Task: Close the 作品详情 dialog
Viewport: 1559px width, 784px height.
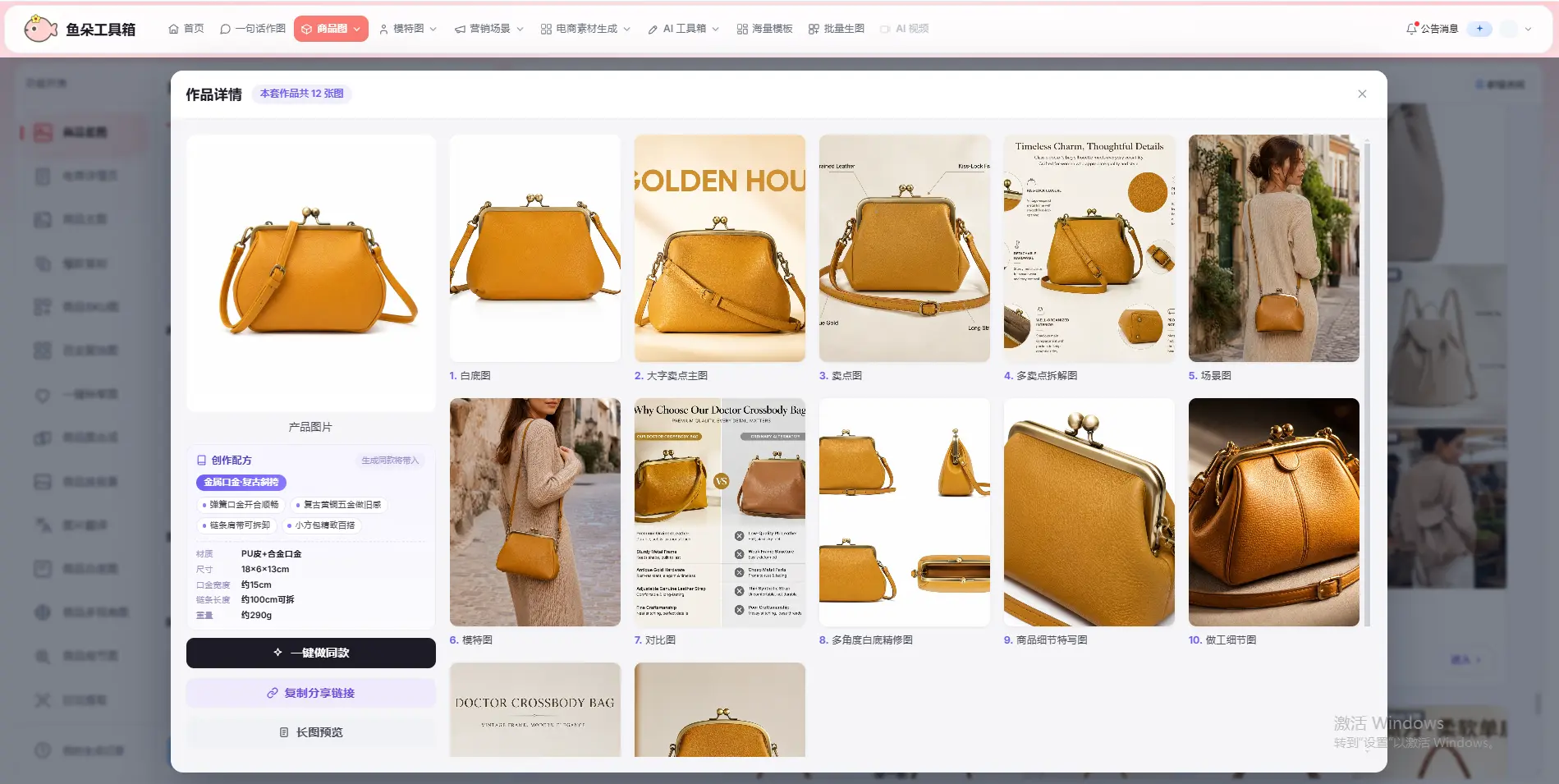Action: [1362, 94]
